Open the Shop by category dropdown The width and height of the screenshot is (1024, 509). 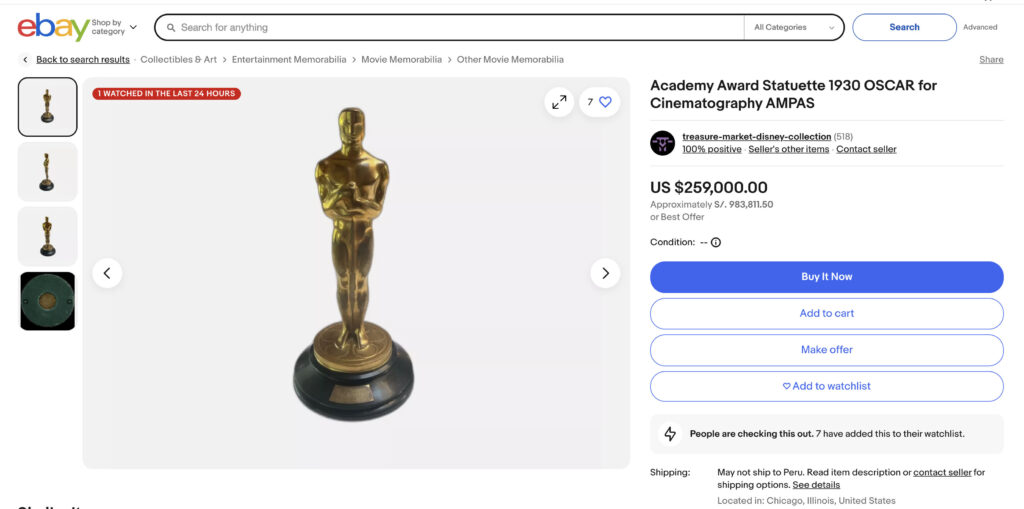click(114, 27)
